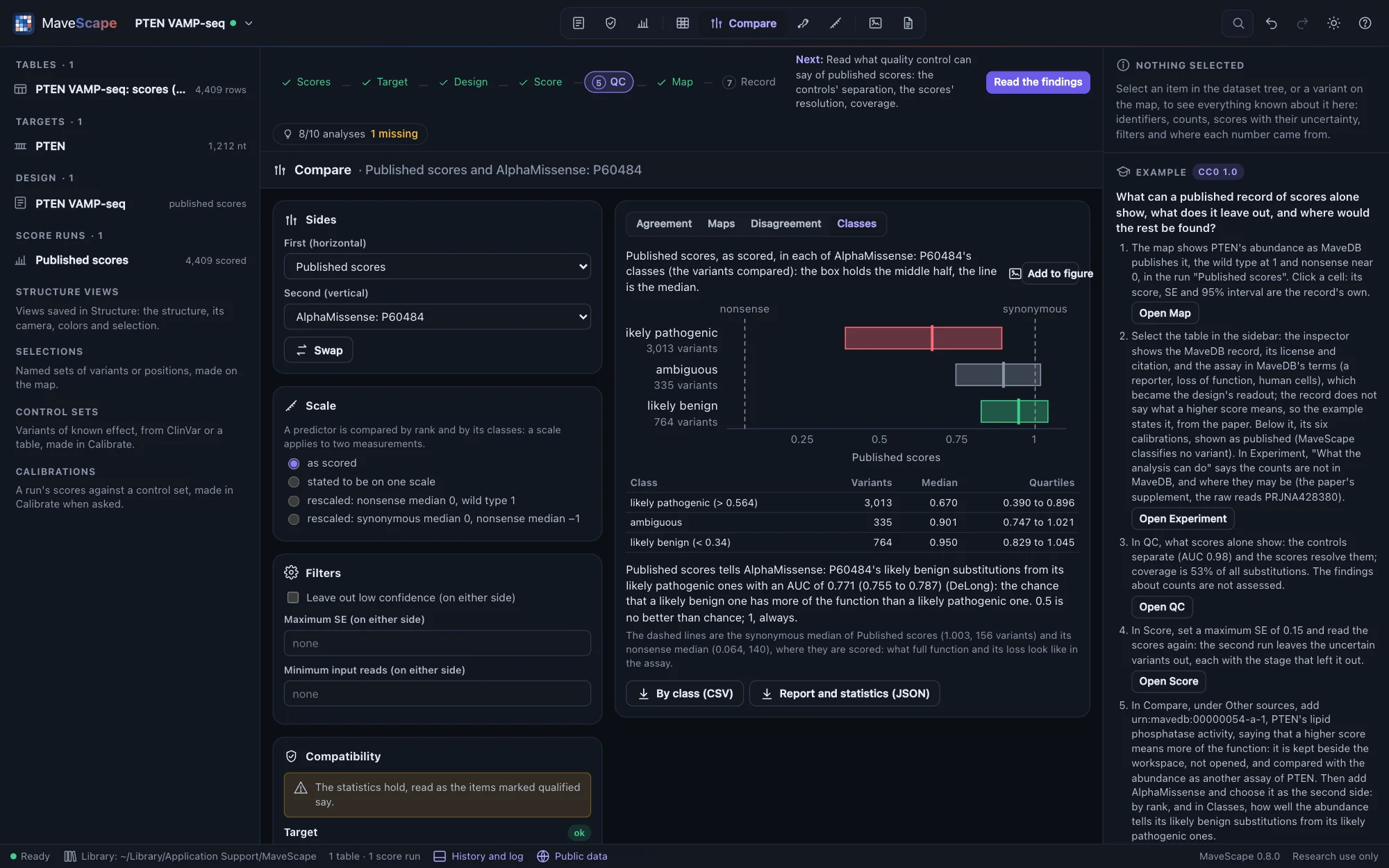Open the First (horizontal) Published scores dropdown
This screenshot has width=1389, height=868.
pyautogui.click(x=438, y=267)
